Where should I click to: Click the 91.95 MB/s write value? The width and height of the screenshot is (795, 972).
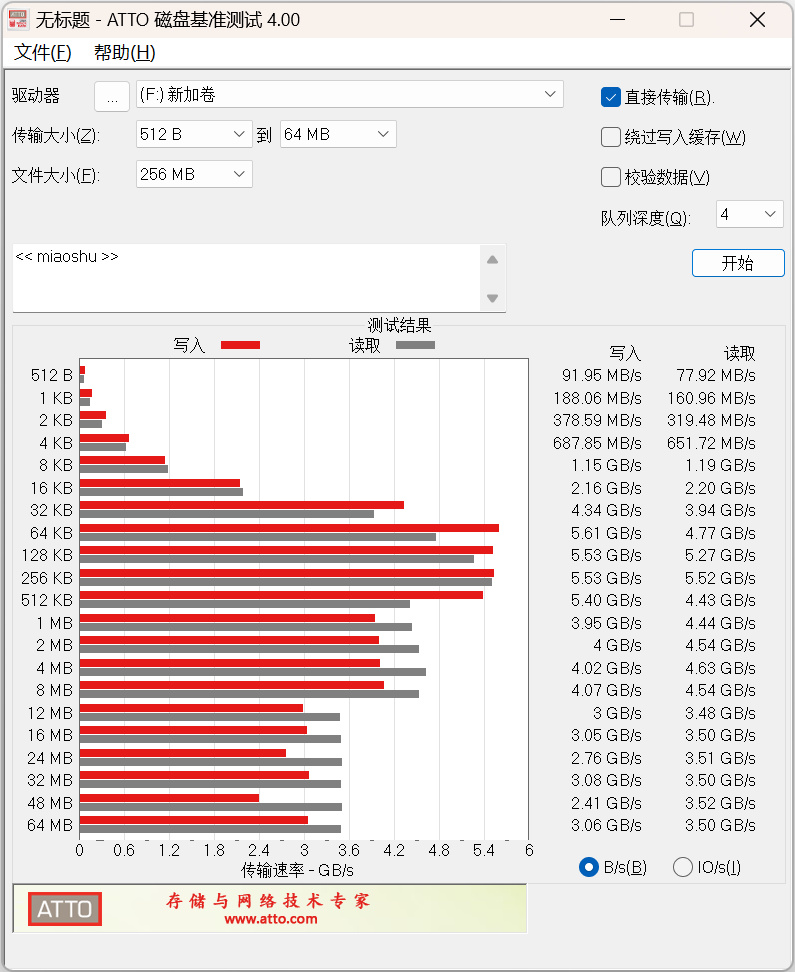tap(602, 376)
